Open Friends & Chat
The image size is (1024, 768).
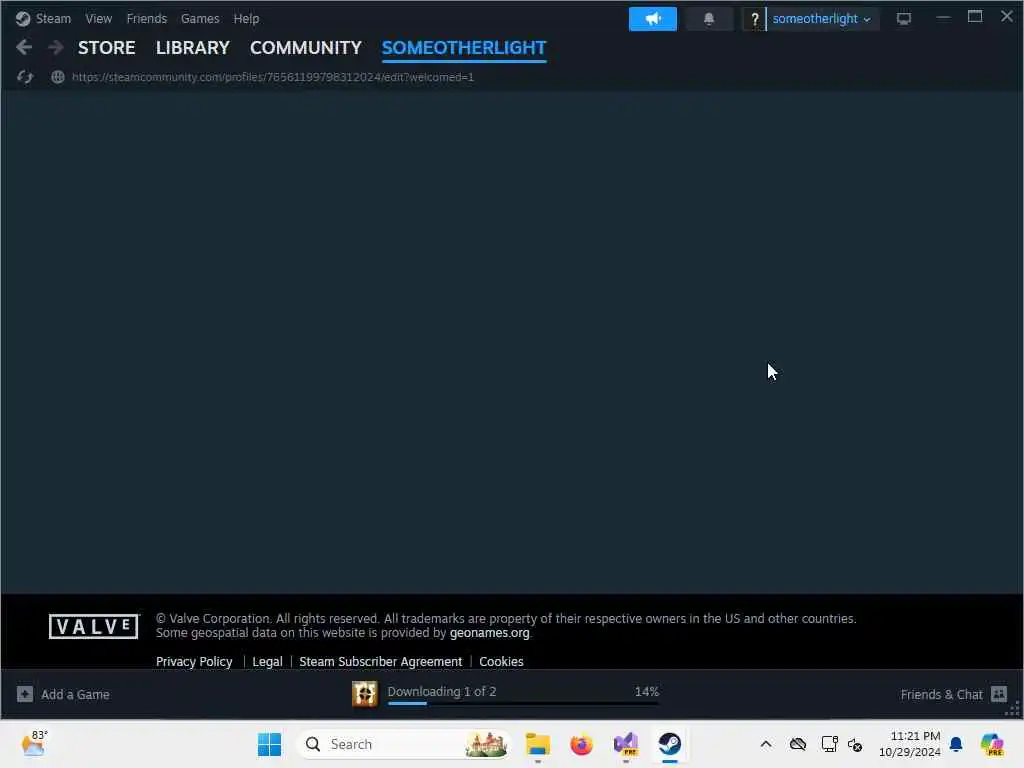941,694
